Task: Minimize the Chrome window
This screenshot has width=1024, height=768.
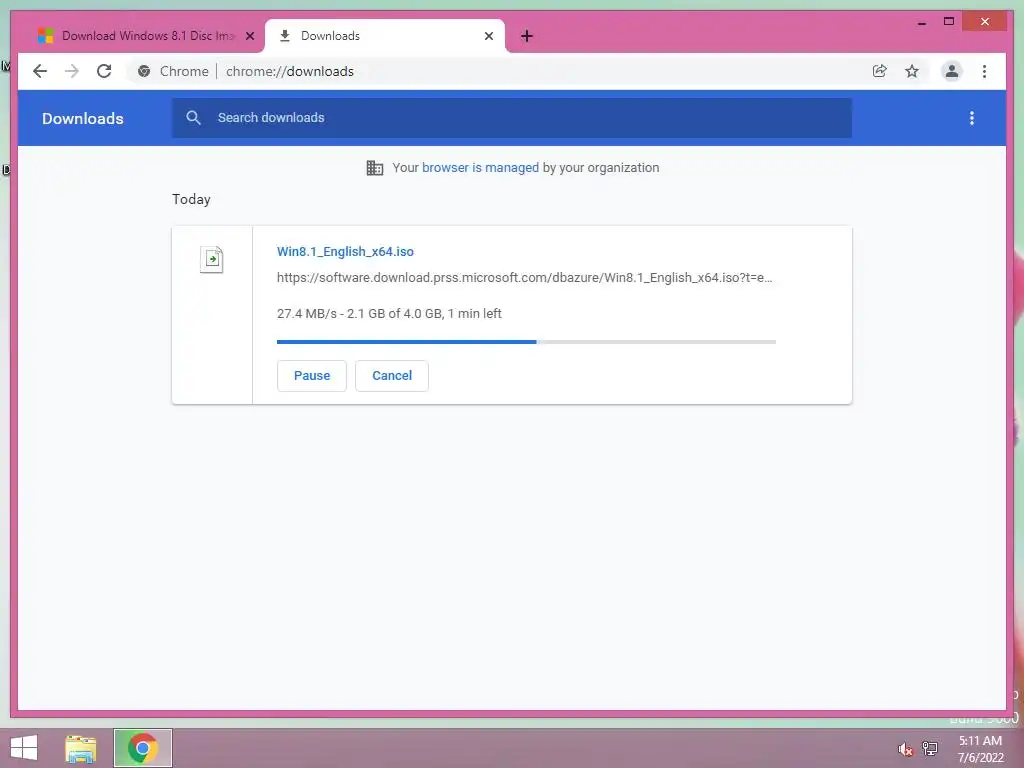Action: tap(921, 22)
